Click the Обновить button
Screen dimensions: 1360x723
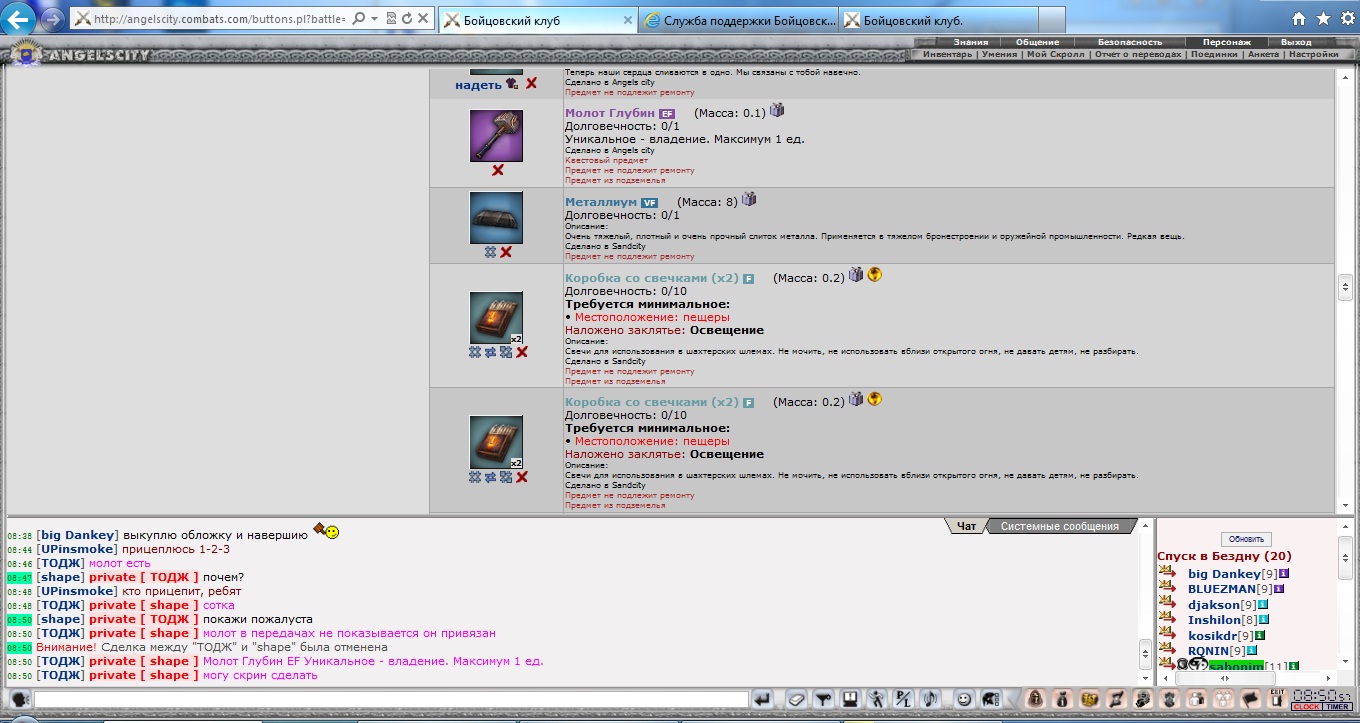[1246, 538]
